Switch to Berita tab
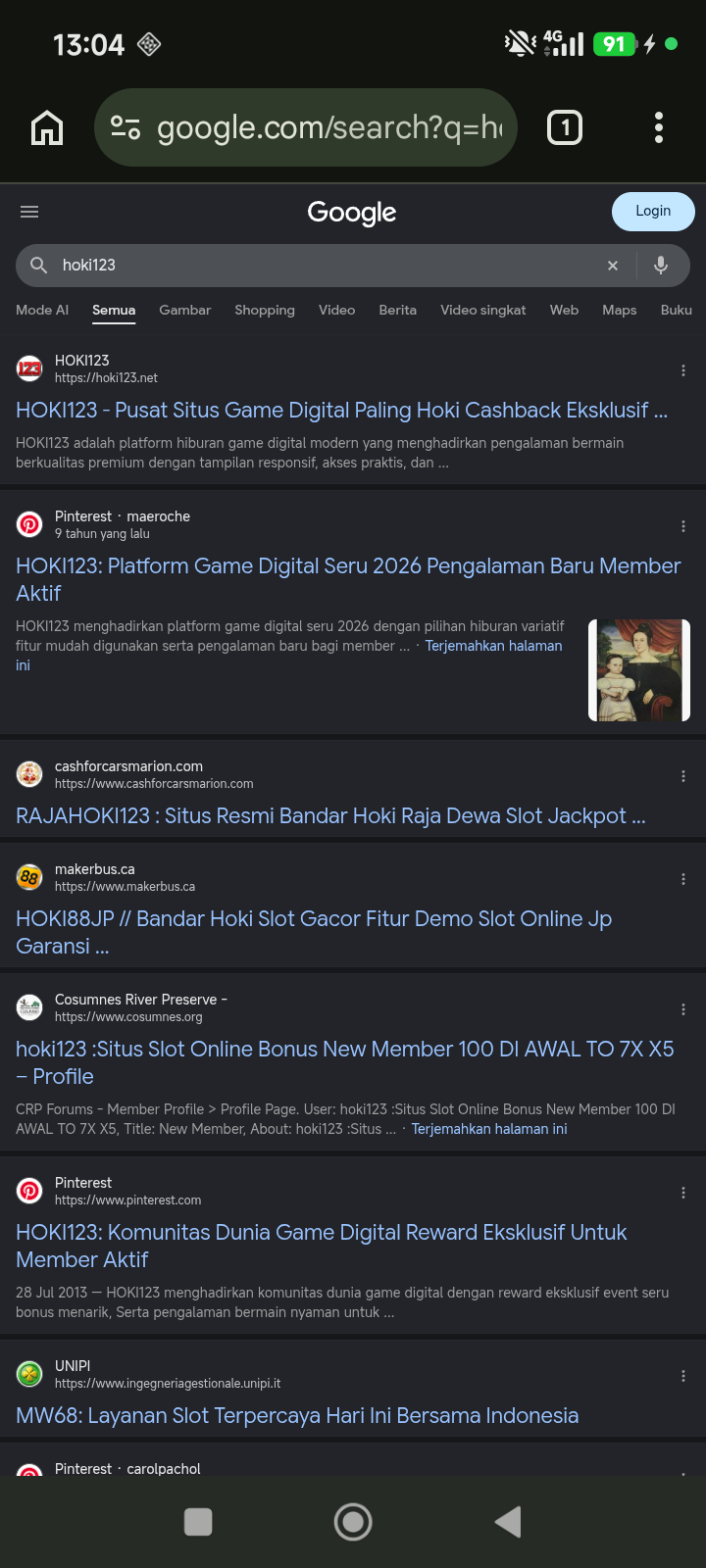This screenshot has height=1568, width=706. [x=398, y=310]
